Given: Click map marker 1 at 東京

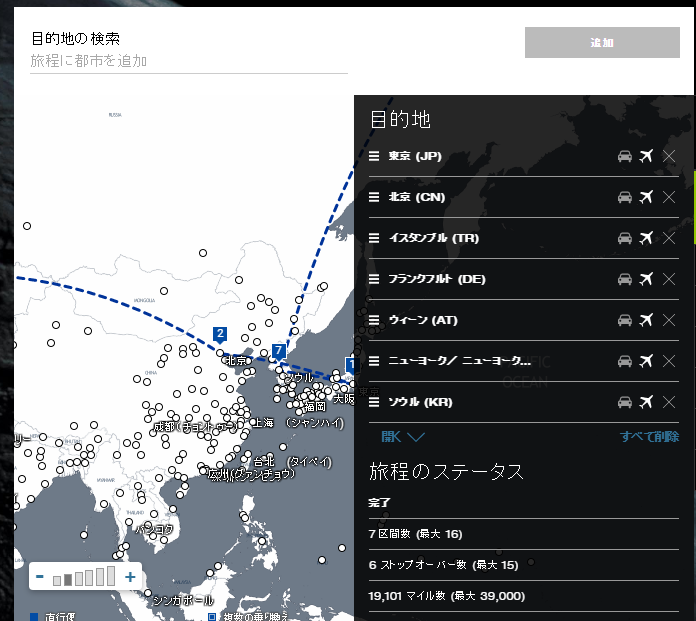Looking at the screenshot, I should tap(350, 365).
